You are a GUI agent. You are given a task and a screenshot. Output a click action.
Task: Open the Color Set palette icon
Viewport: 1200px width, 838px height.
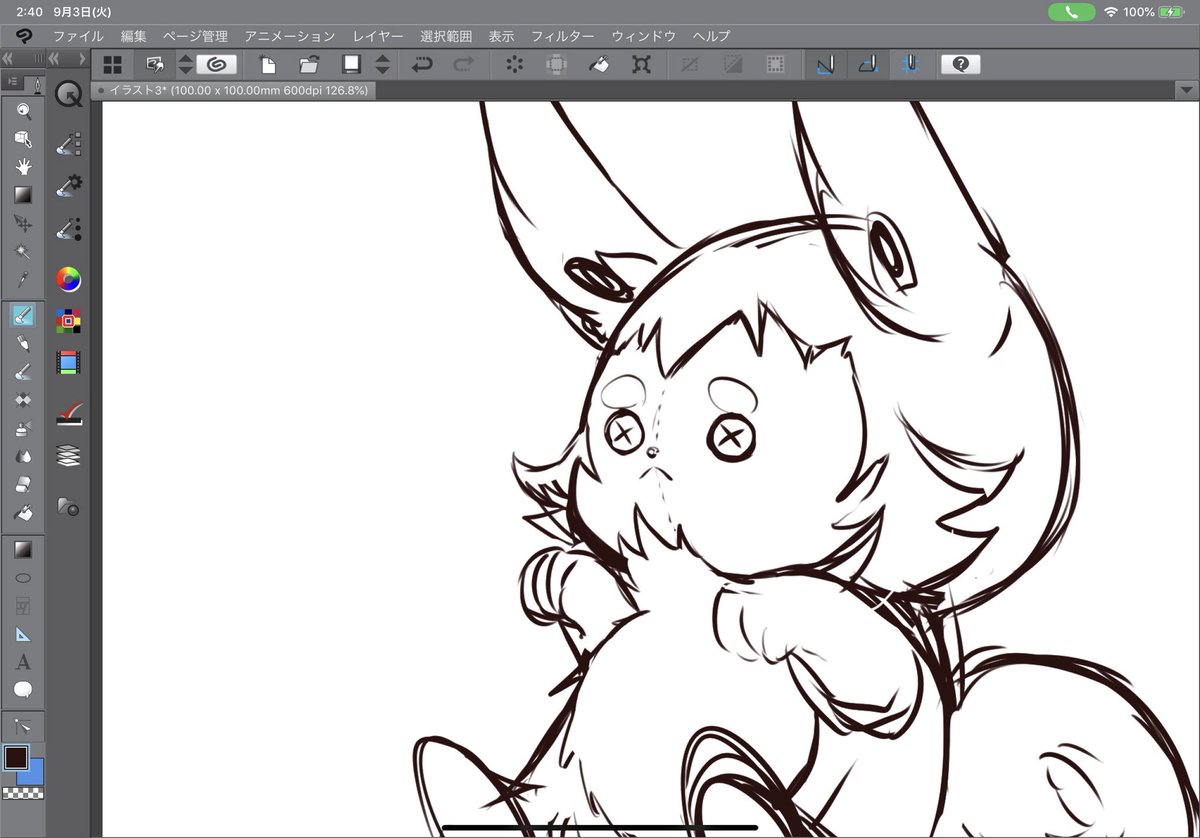click(68, 321)
